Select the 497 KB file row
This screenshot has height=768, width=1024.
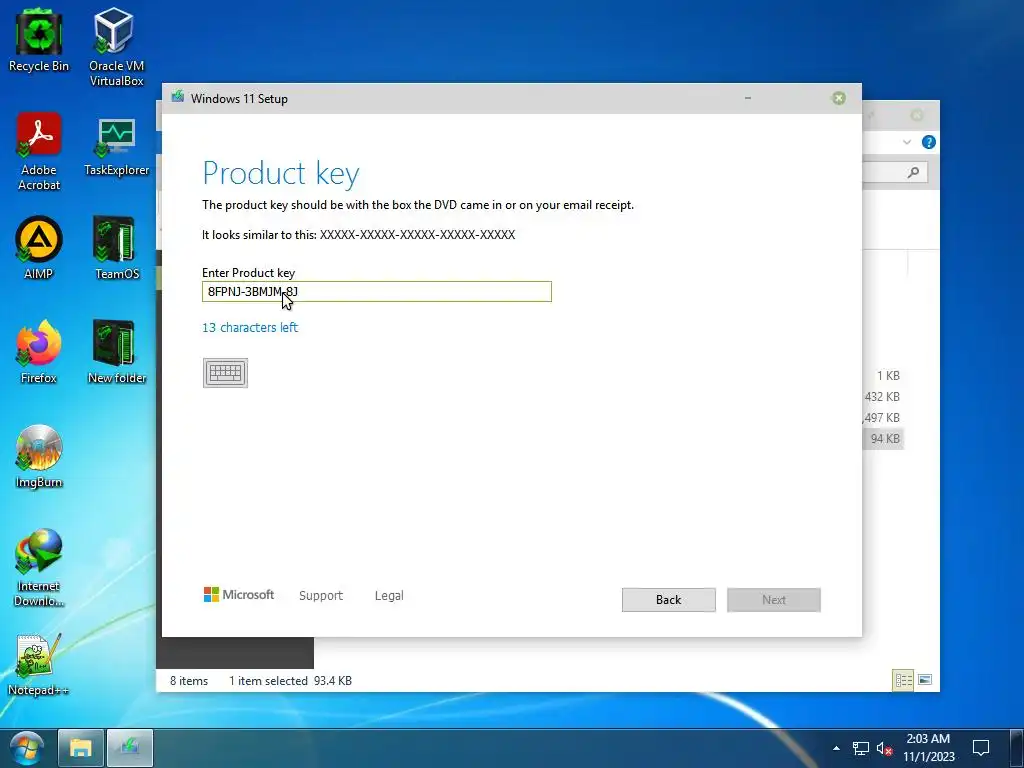coord(883,418)
